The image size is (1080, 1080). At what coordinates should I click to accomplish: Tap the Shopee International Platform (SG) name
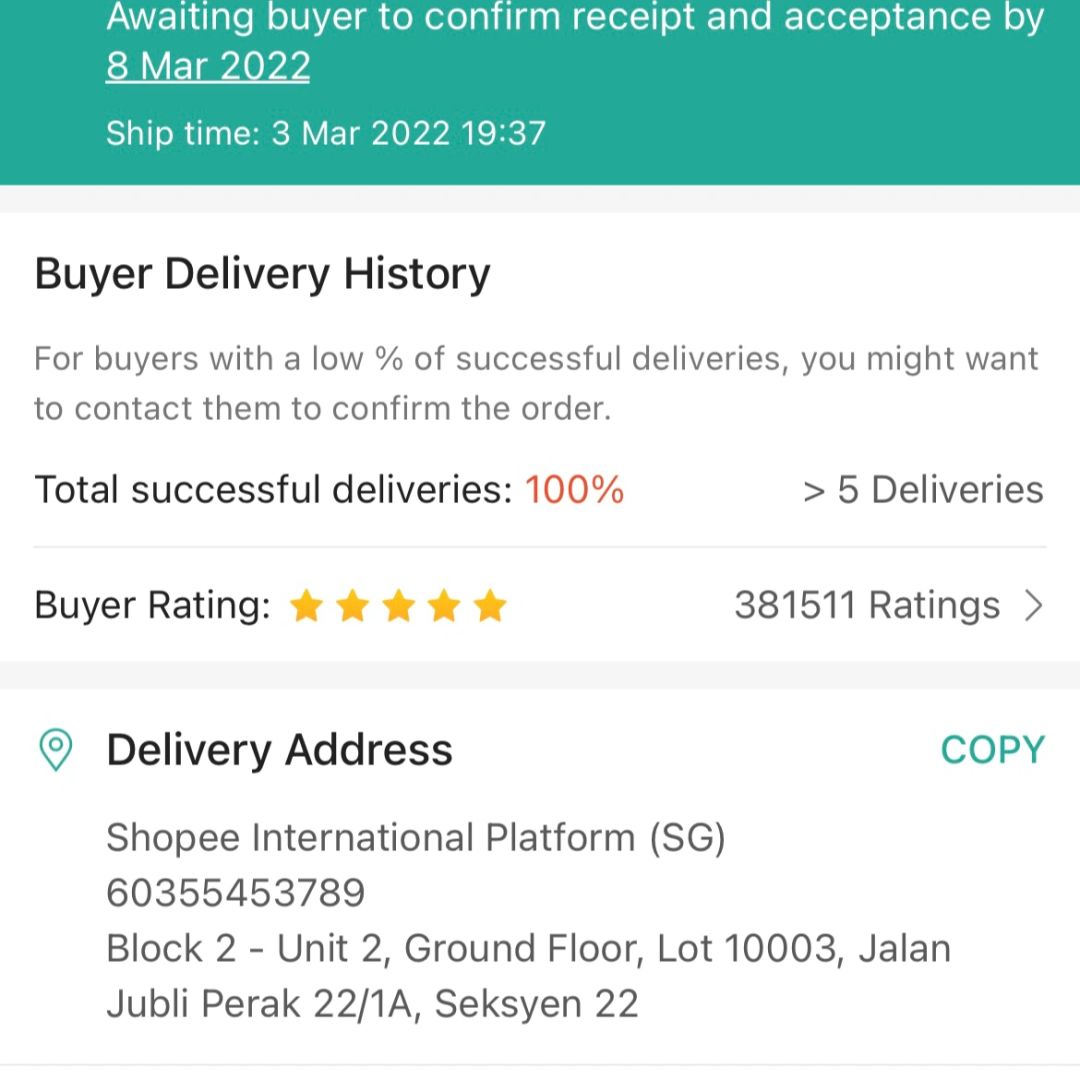tap(416, 838)
